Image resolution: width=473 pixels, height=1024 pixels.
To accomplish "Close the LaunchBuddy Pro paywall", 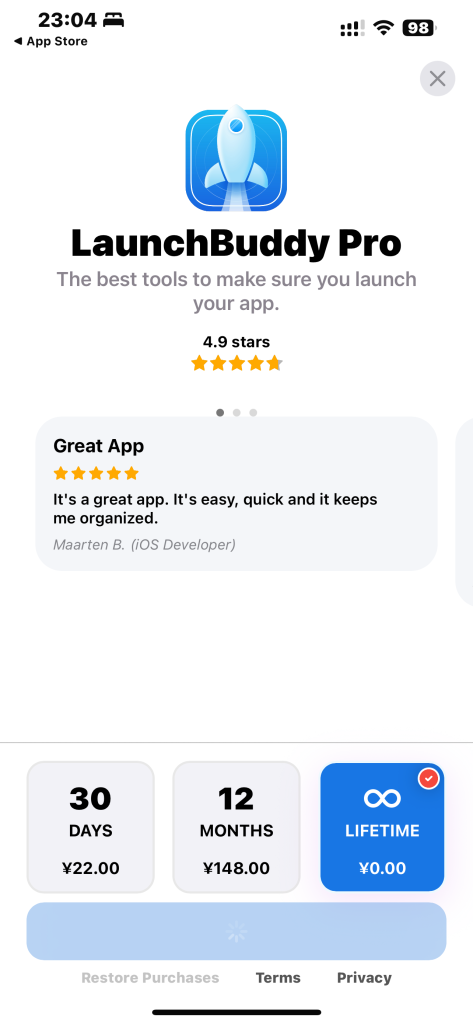I will (437, 79).
